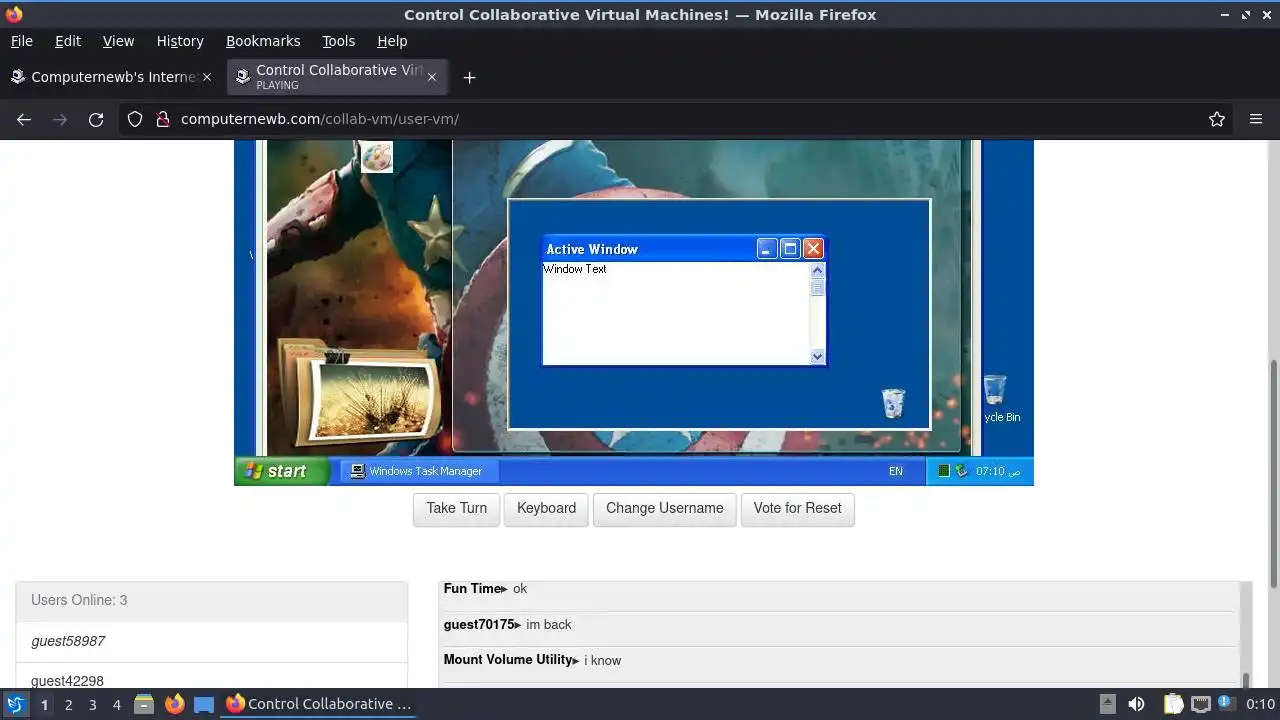Switch to workspace 4
The image size is (1280, 720).
pos(116,705)
